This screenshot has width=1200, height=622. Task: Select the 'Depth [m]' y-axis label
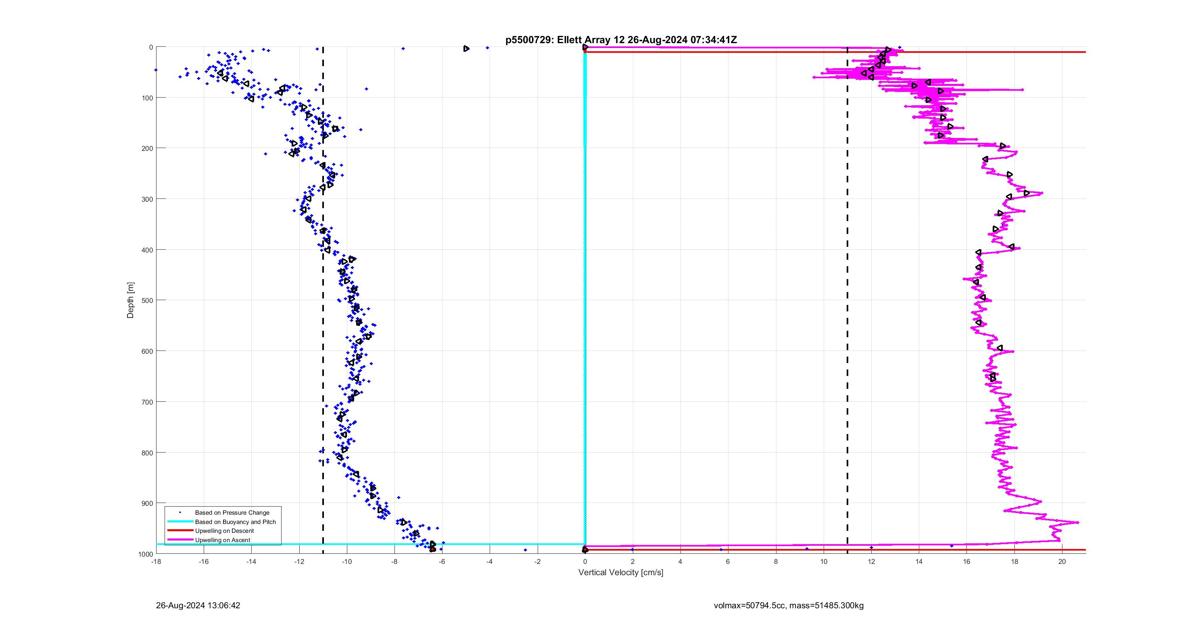[x=131, y=300]
